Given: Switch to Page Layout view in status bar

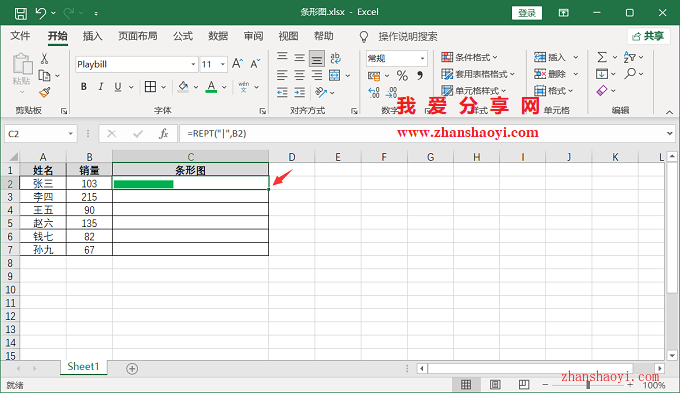Looking at the screenshot, I should pyautogui.click(x=495, y=384).
